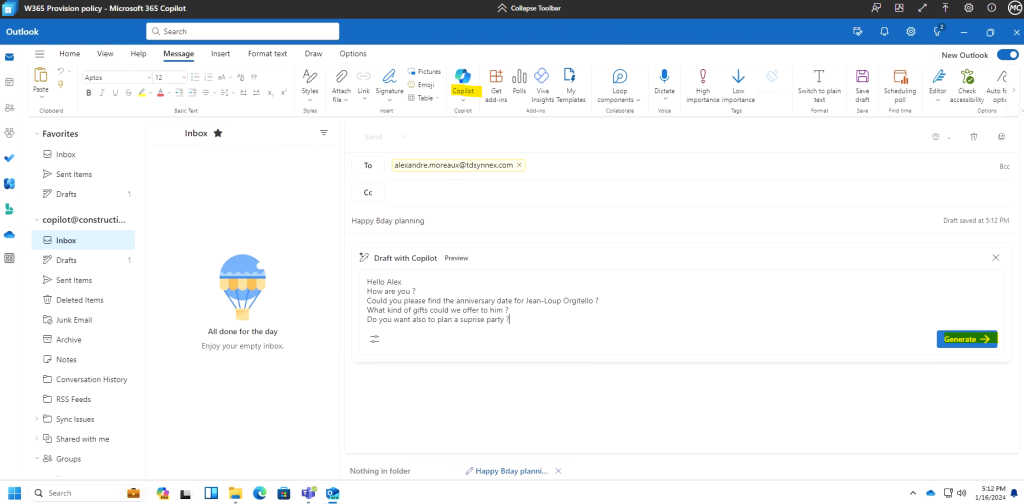1024x504 pixels.
Task: Insert Emoji from ribbon
Action: point(421,84)
